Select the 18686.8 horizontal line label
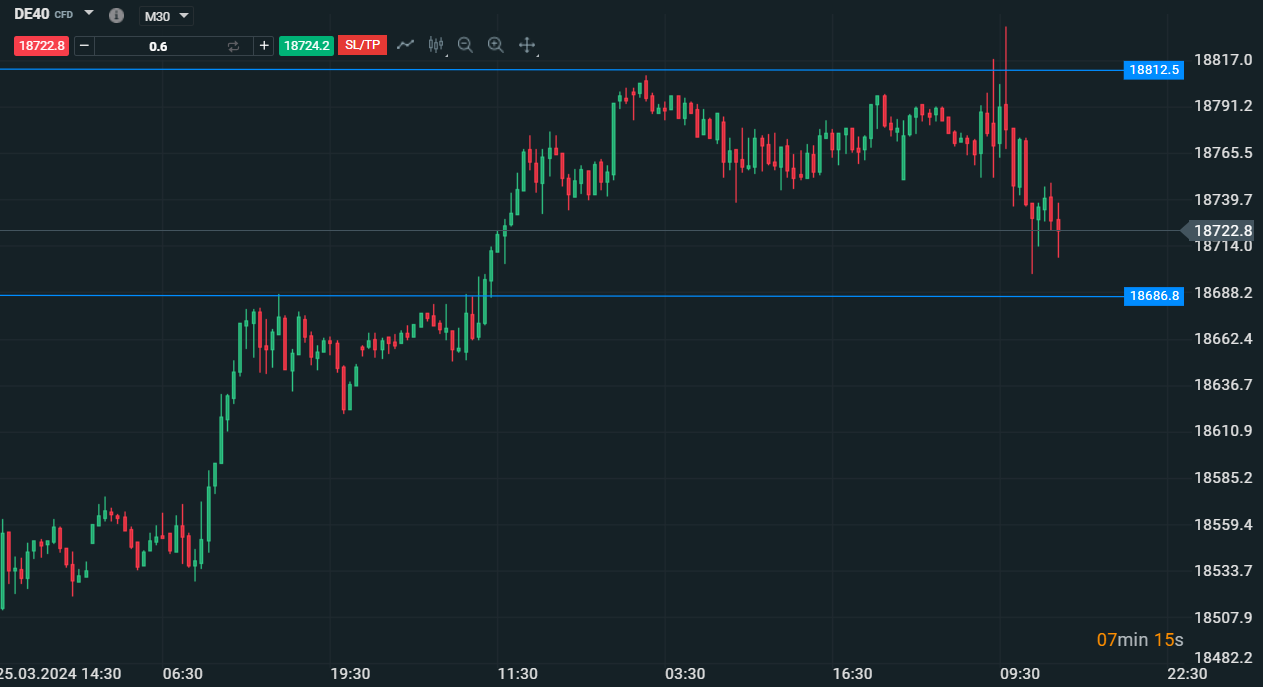 (1155, 296)
